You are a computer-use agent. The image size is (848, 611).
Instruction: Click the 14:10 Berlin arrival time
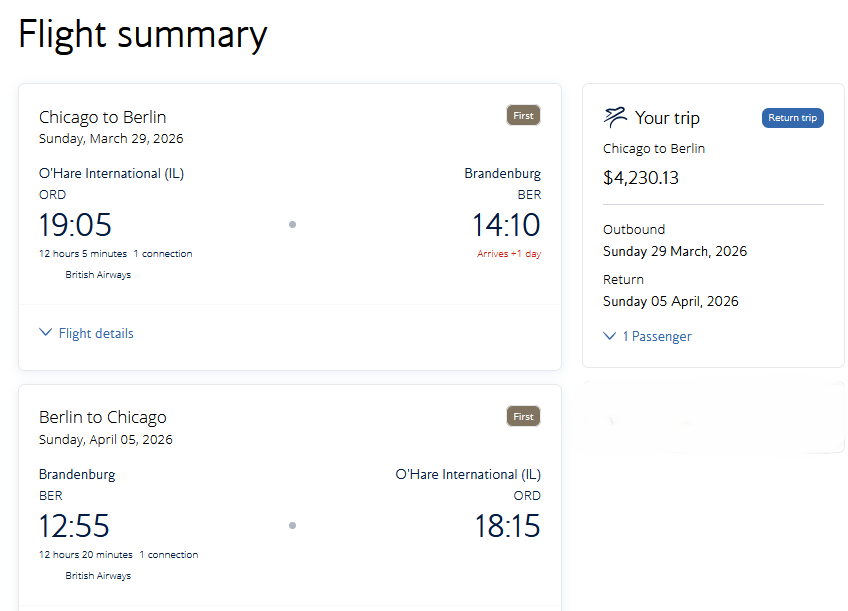[505, 224]
